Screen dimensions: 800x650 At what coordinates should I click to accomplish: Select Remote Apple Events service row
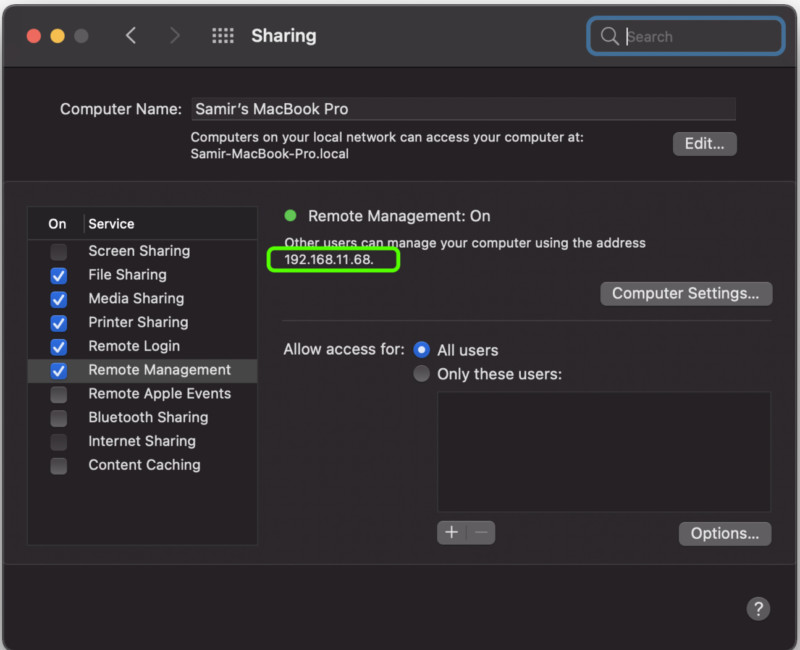click(x=142, y=394)
